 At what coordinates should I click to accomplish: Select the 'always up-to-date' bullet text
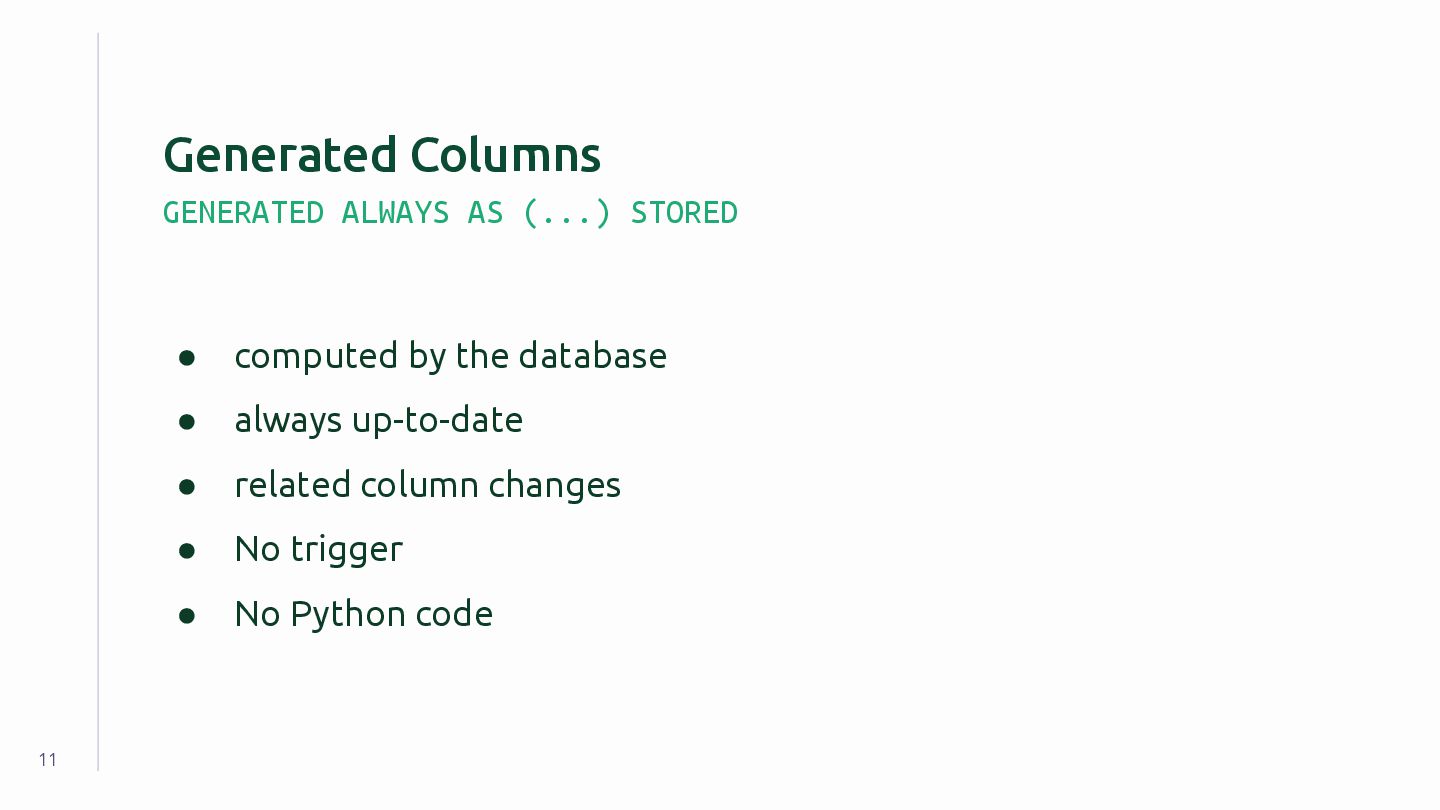(378, 420)
